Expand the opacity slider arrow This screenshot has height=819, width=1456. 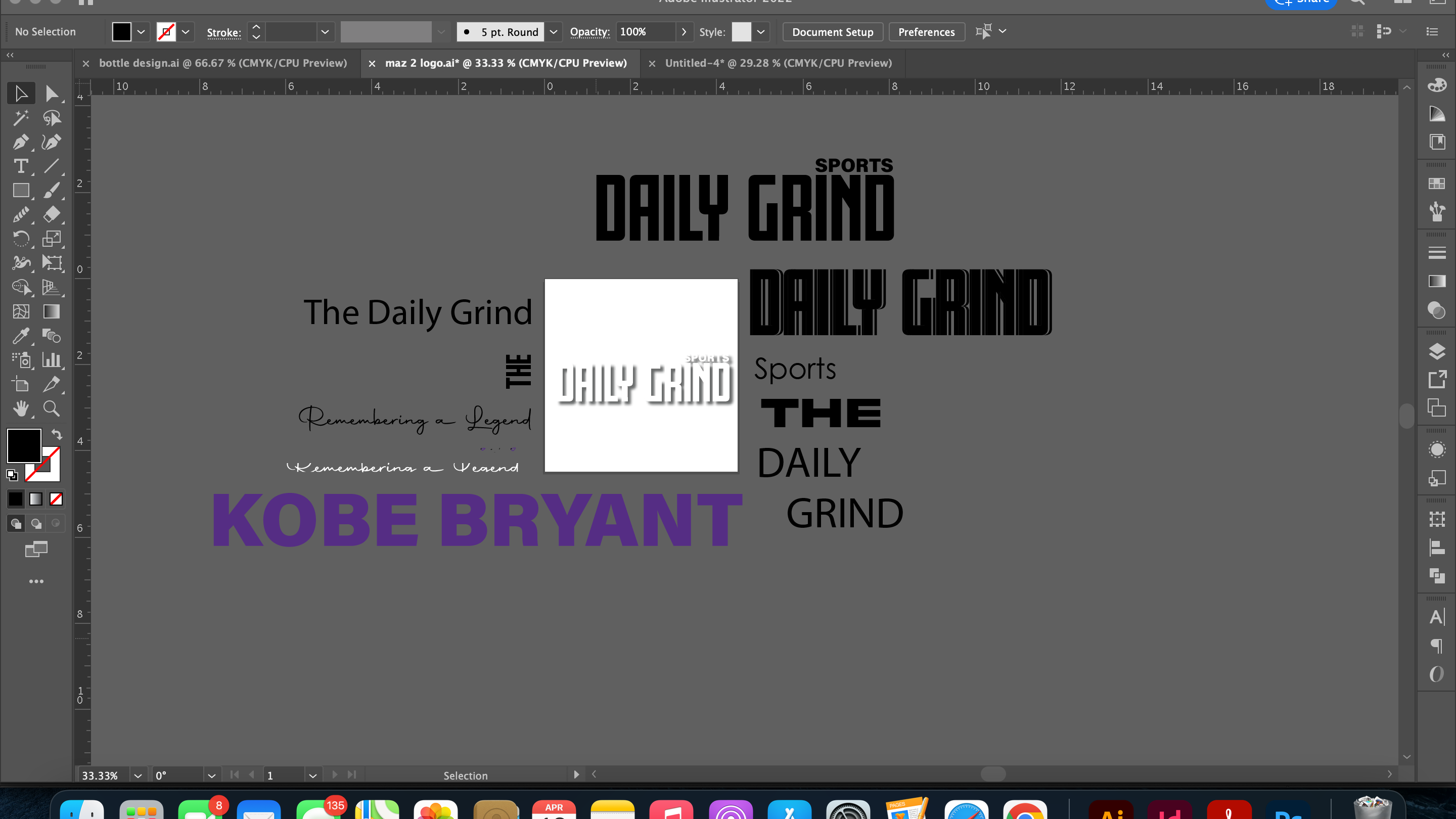(684, 32)
